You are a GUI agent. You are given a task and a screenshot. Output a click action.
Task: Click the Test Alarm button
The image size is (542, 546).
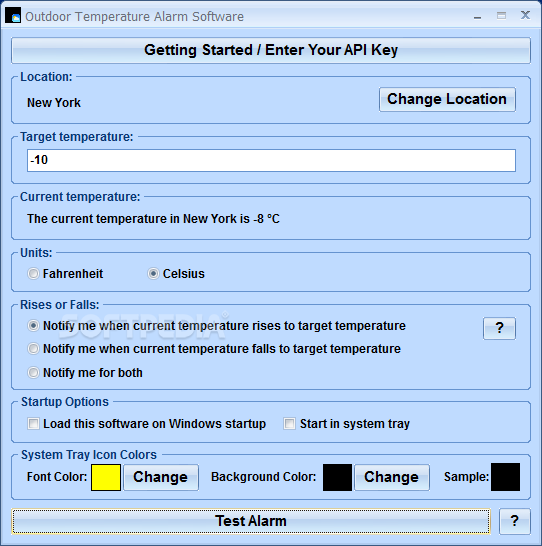(251, 521)
